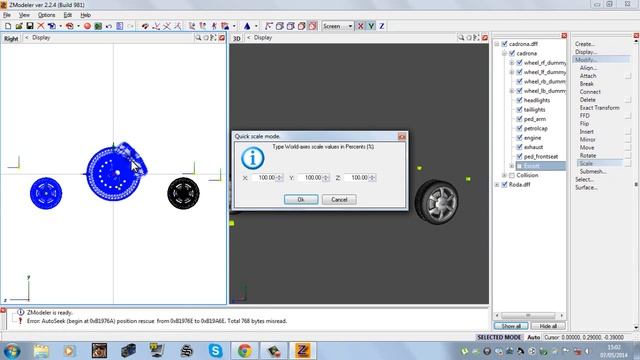Open the Screen axes dropdown
Screen dimensions: 640x360
pyautogui.click(x=338, y=26)
